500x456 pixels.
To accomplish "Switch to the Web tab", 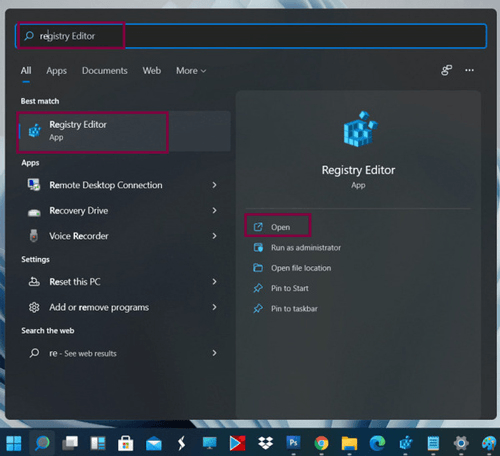I will 152,71.
